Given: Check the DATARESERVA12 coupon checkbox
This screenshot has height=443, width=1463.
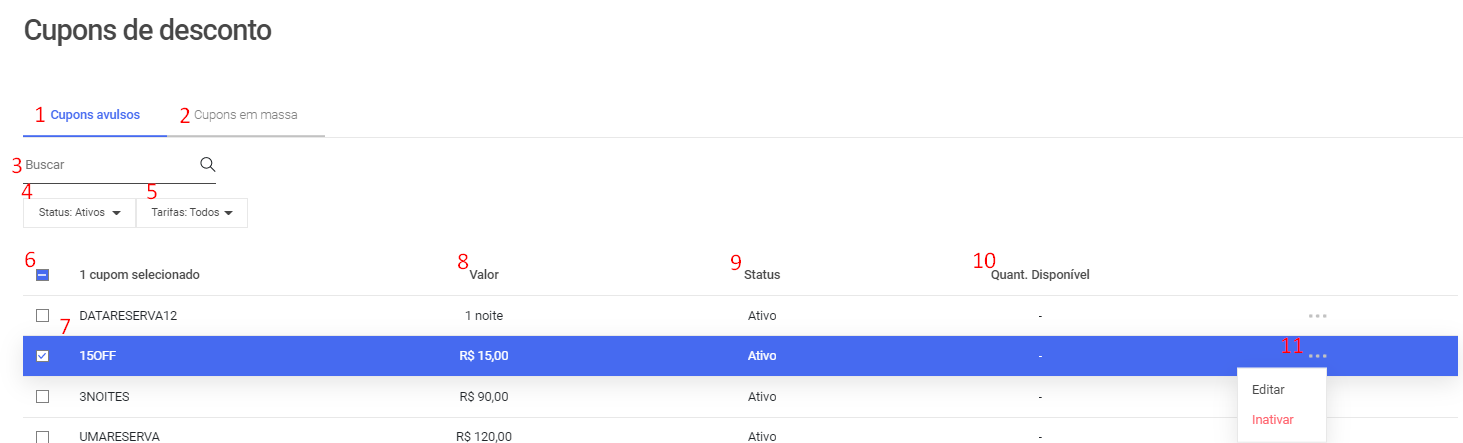Looking at the screenshot, I should tap(42, 316).
